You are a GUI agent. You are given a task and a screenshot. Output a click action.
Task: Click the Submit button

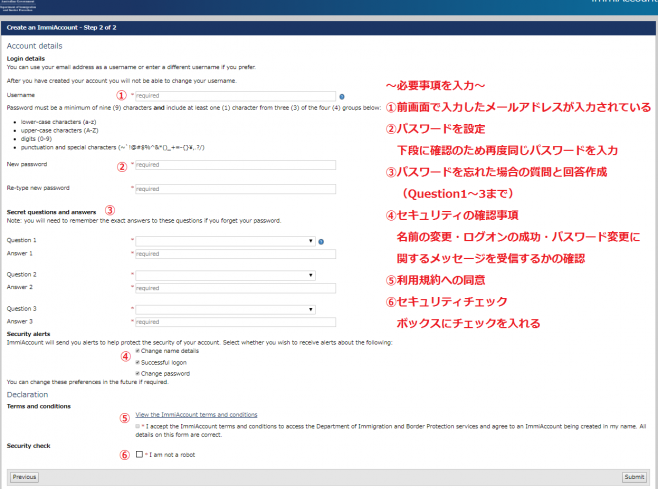pos(634,477)
